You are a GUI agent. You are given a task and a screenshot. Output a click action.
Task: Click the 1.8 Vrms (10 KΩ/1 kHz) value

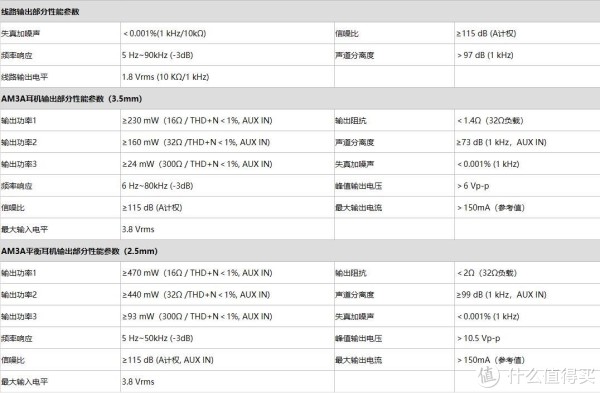pyautogui.click(x=165, y=77)
